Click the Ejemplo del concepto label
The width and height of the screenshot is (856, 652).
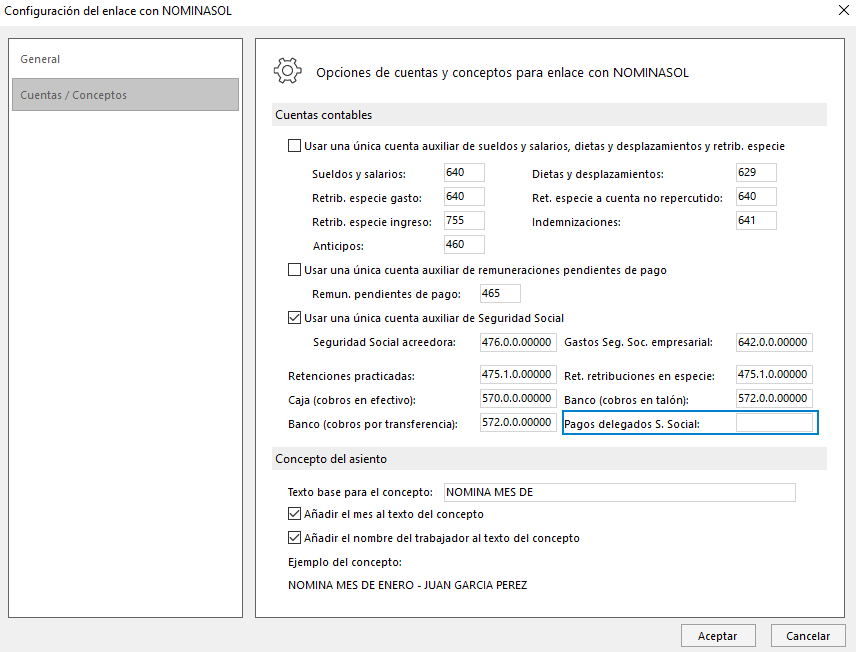[x=344, y=562]
